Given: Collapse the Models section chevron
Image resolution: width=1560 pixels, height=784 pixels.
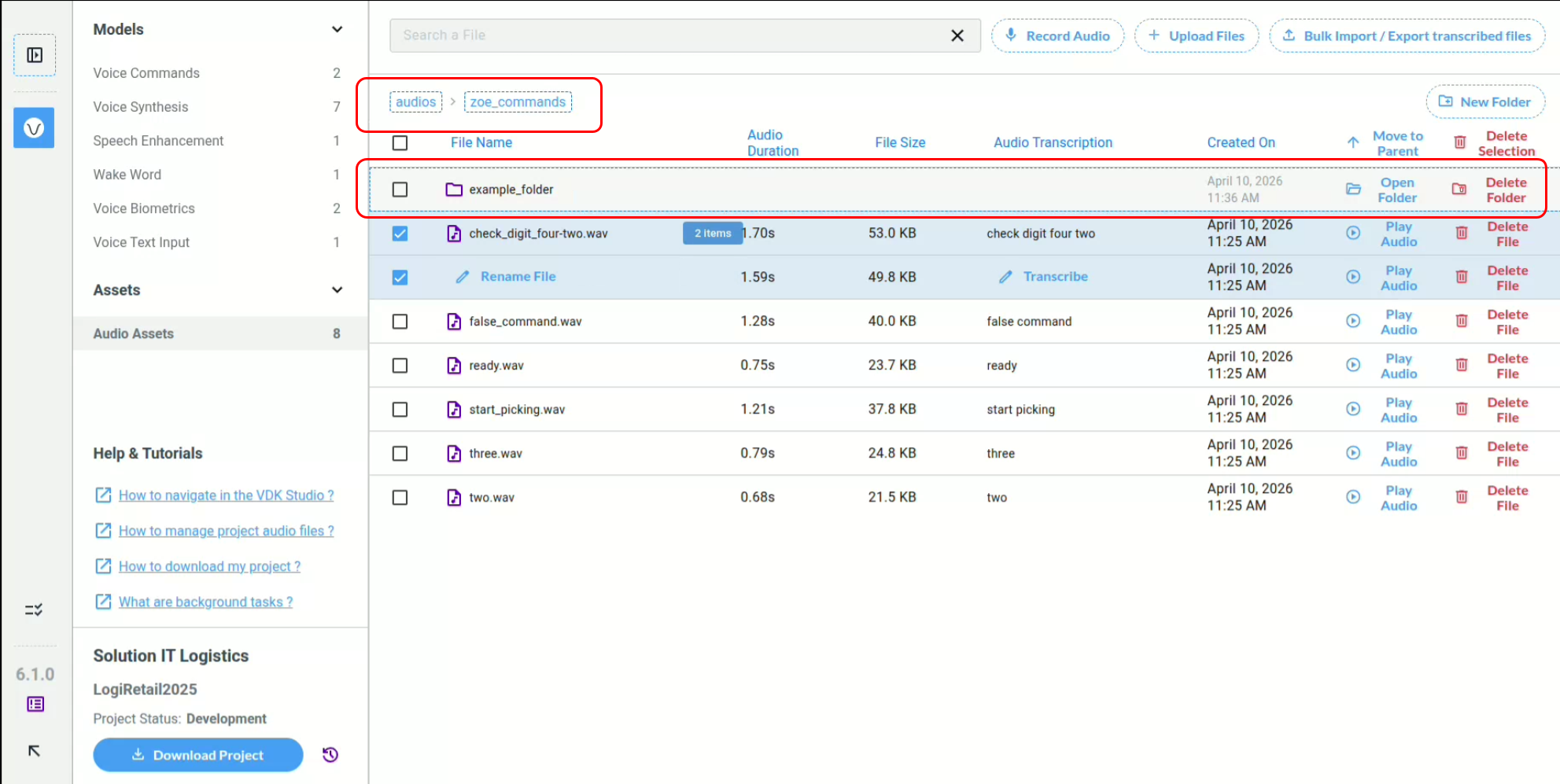Looking at the screenshot, I should point(337,30).
